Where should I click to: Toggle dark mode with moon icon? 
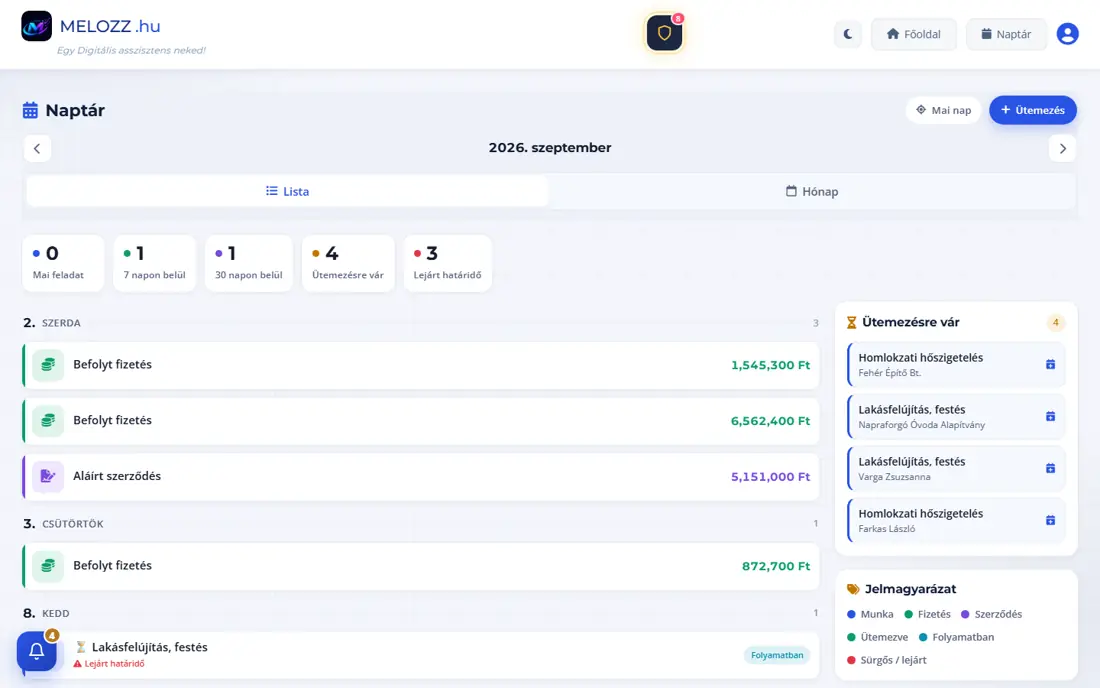click(x=847, y=34)
